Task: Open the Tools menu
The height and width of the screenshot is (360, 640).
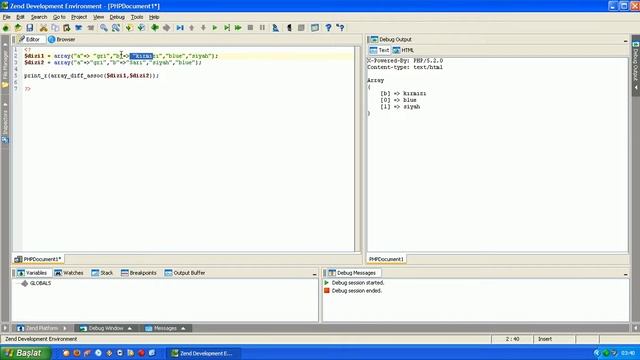Action: (137, 17)
